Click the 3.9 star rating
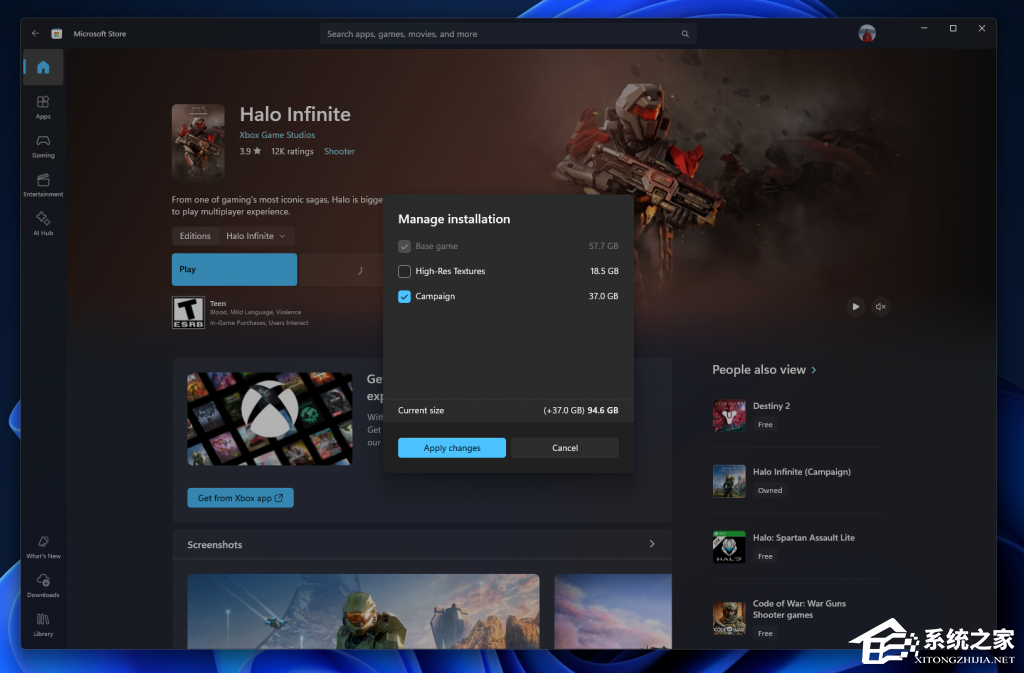 250,151
